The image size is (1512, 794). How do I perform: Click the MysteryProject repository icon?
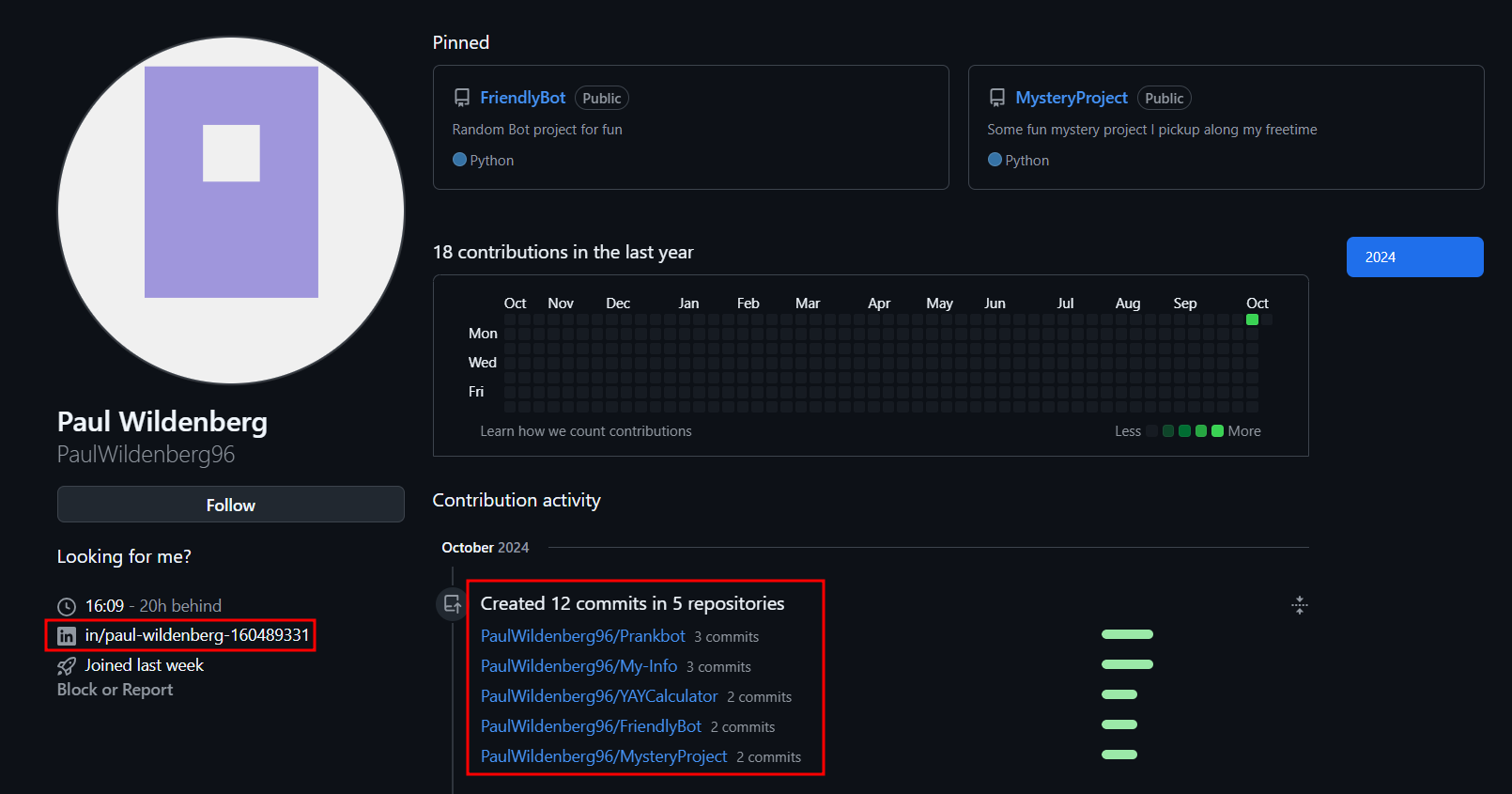pyautogui.click(x=997, y=98)
